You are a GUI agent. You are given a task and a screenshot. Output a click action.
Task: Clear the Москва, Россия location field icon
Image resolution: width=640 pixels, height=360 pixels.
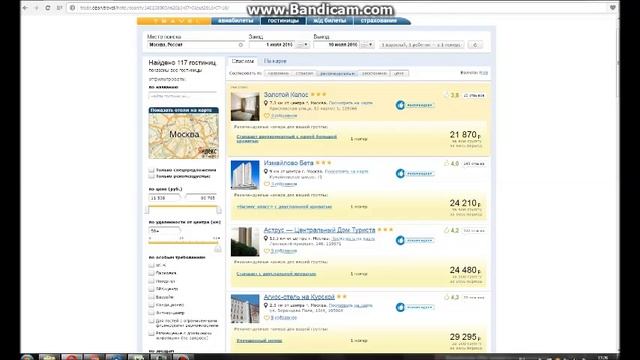tap(241, 45)
